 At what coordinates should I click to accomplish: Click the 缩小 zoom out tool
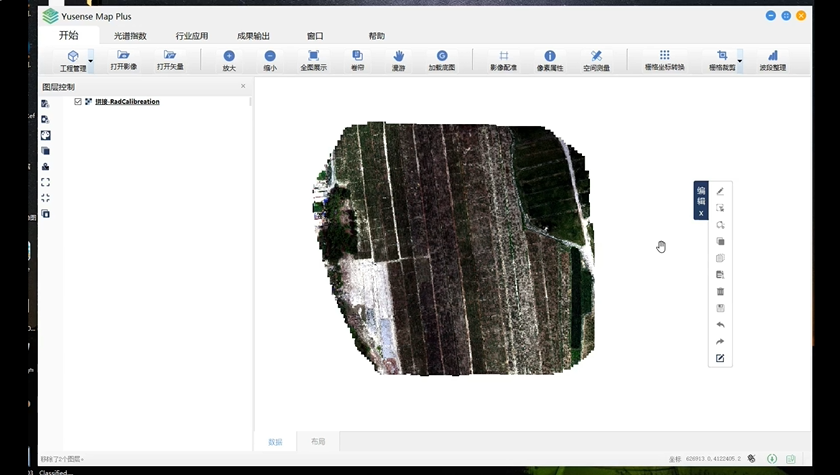click(x=270, y=59)
